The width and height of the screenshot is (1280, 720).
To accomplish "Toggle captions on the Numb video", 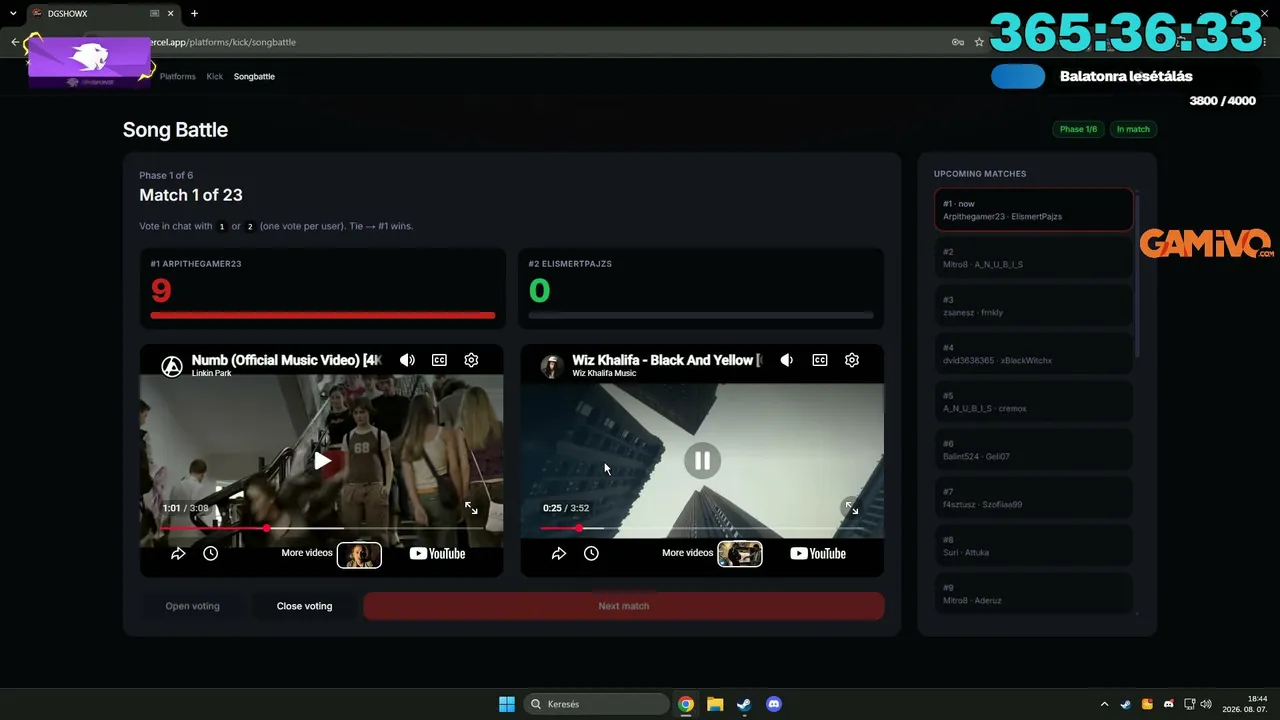I will pyautogui.click(x=439, y=360).
